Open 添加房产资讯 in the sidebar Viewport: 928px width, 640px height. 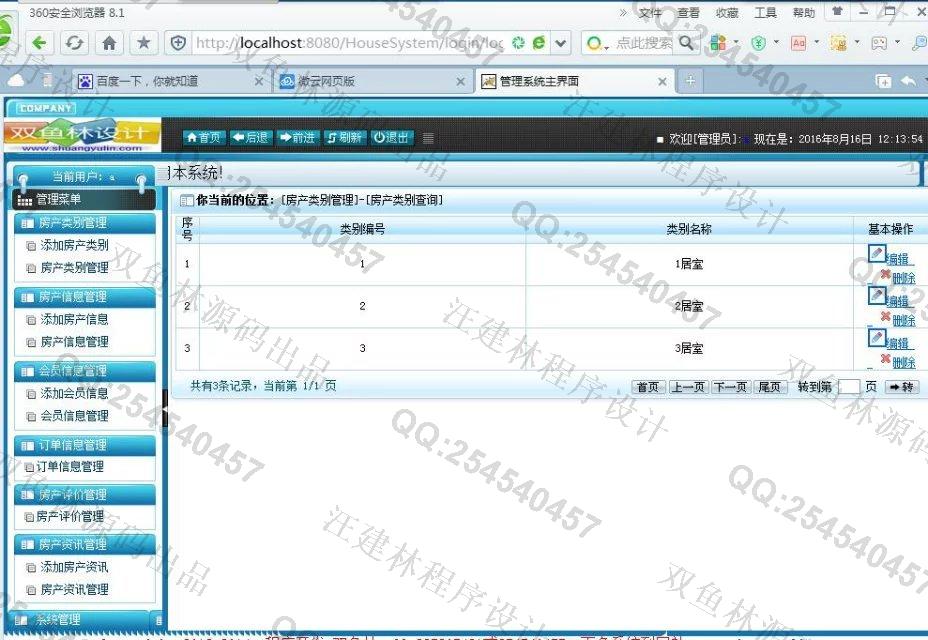(74, 567)
